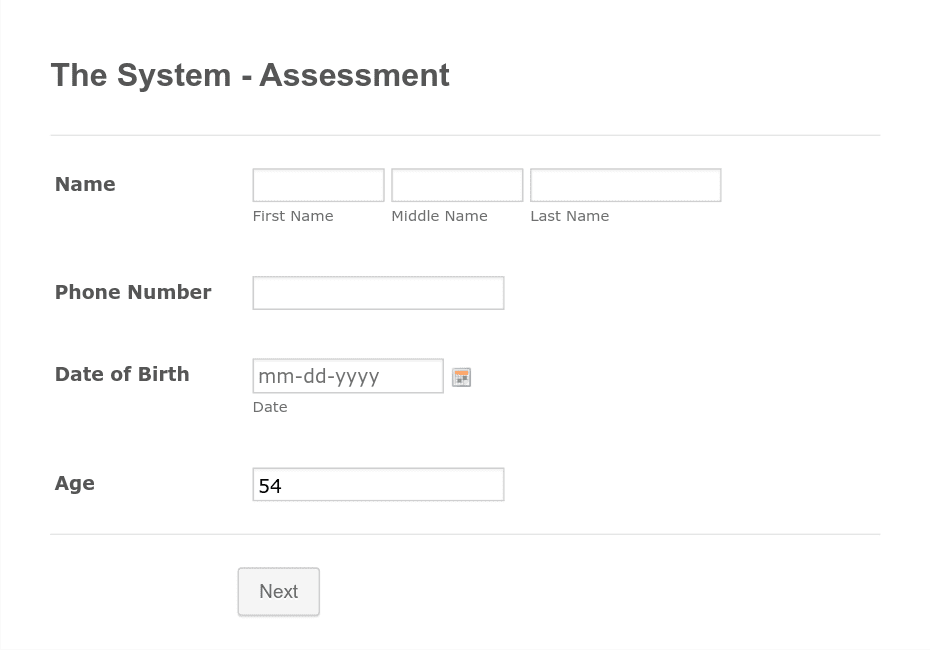Focus the Phone Number input box

pos(377,292)
